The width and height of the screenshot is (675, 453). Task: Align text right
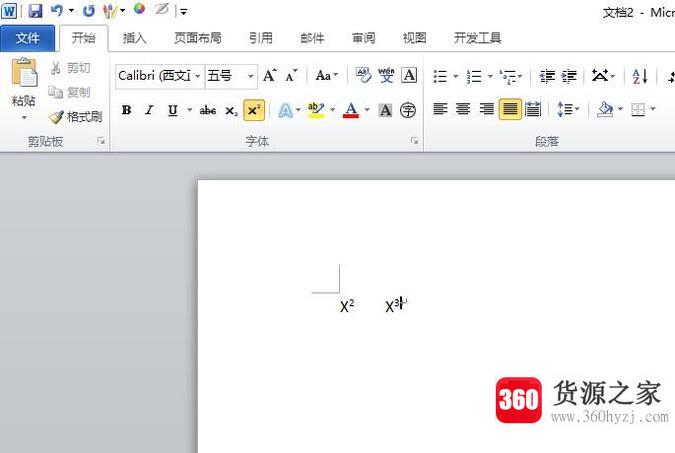(487, 109)
